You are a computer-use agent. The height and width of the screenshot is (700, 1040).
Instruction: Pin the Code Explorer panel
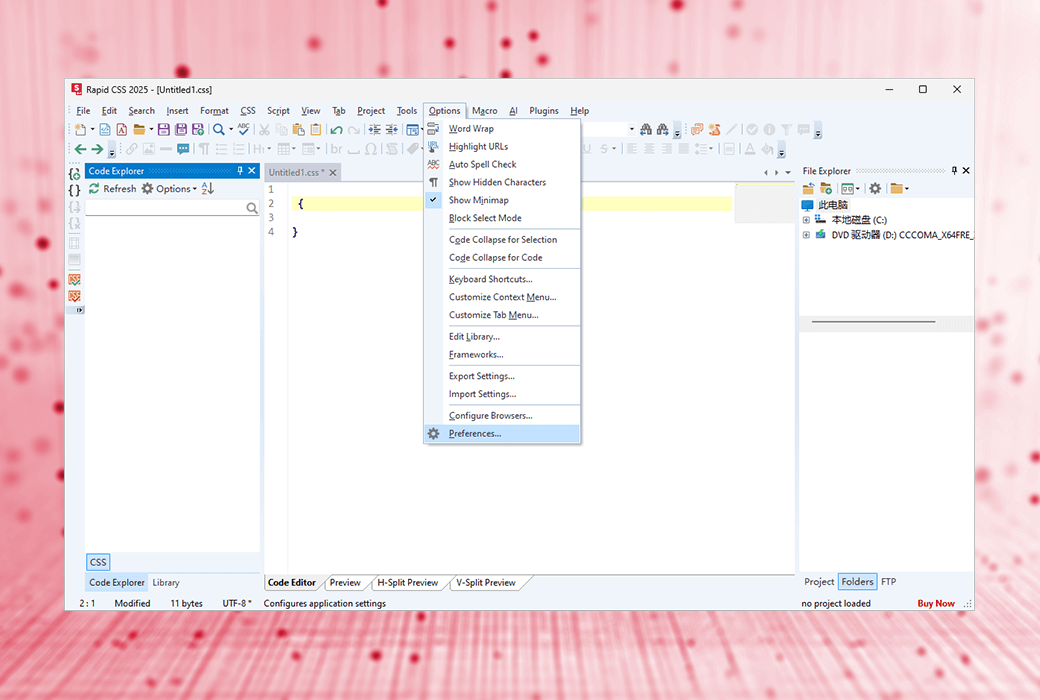[x=240, y=171]
